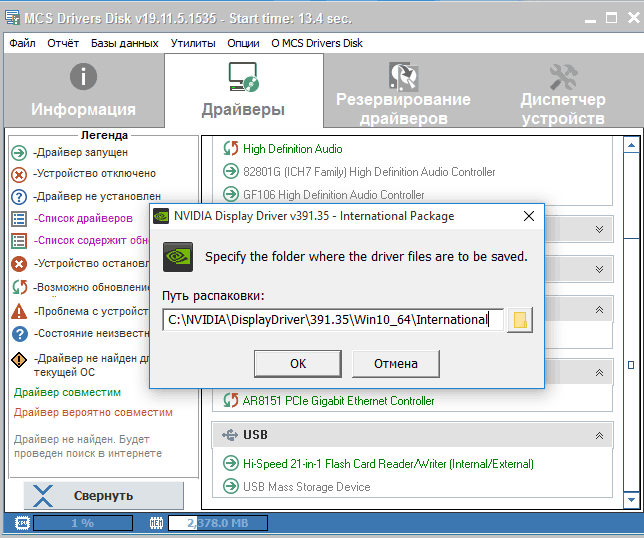
Task: Click the memory chip icon in status bar
Action: click(156, 523)
